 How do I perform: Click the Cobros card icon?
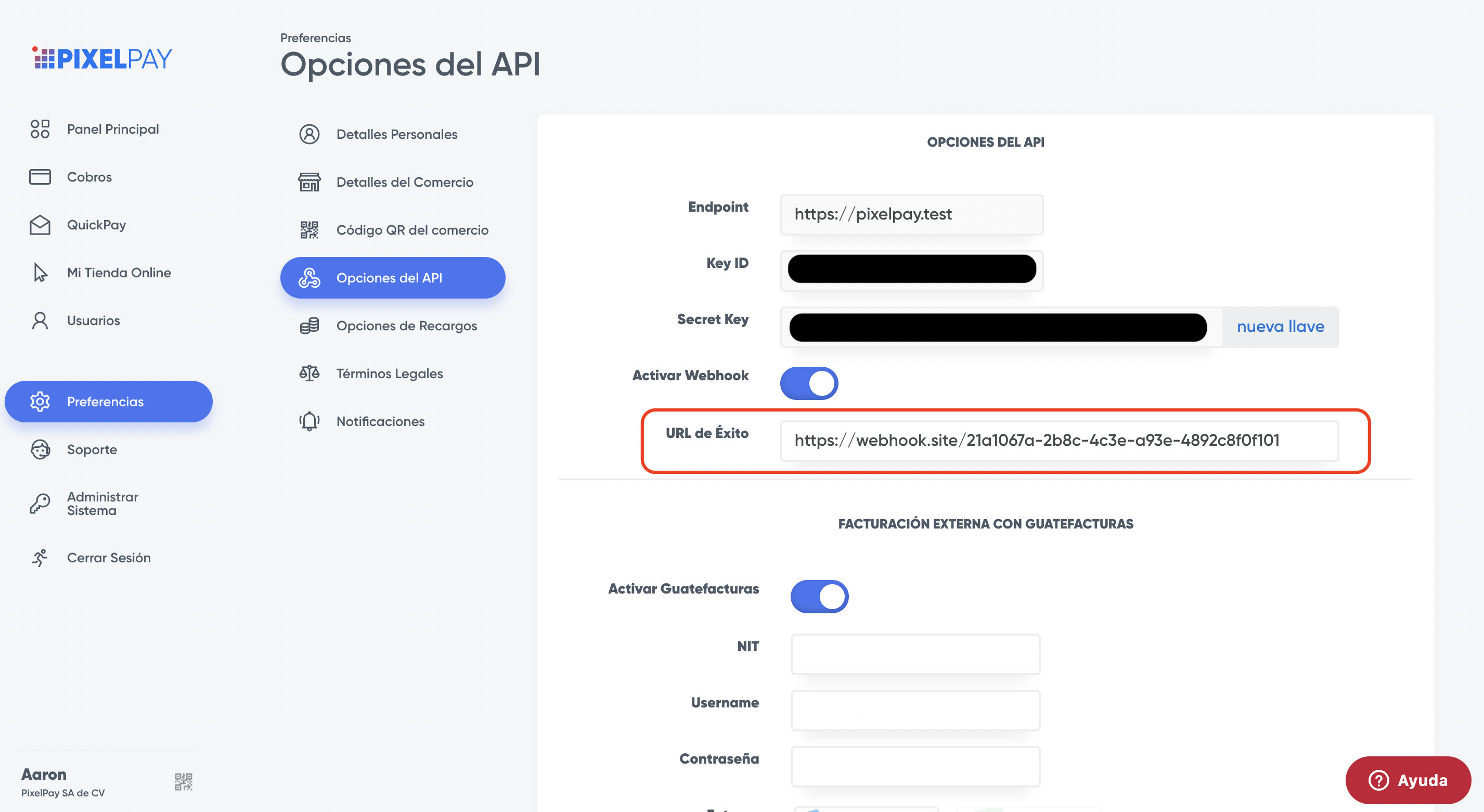pyautogui.click(x=40, y=177)
